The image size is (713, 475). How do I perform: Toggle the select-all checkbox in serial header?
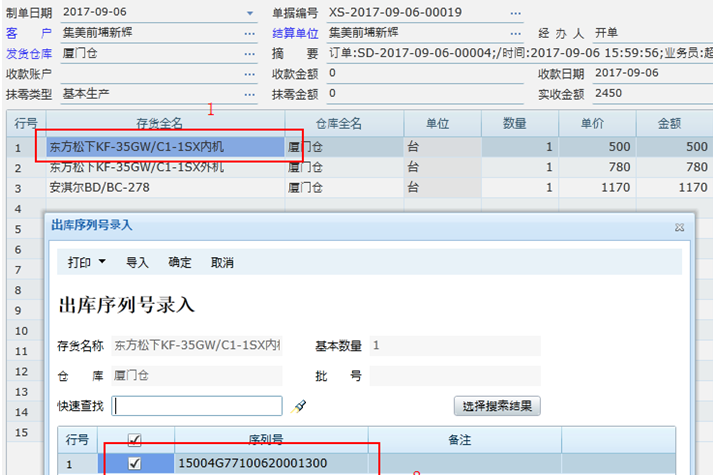click(135, 440)
